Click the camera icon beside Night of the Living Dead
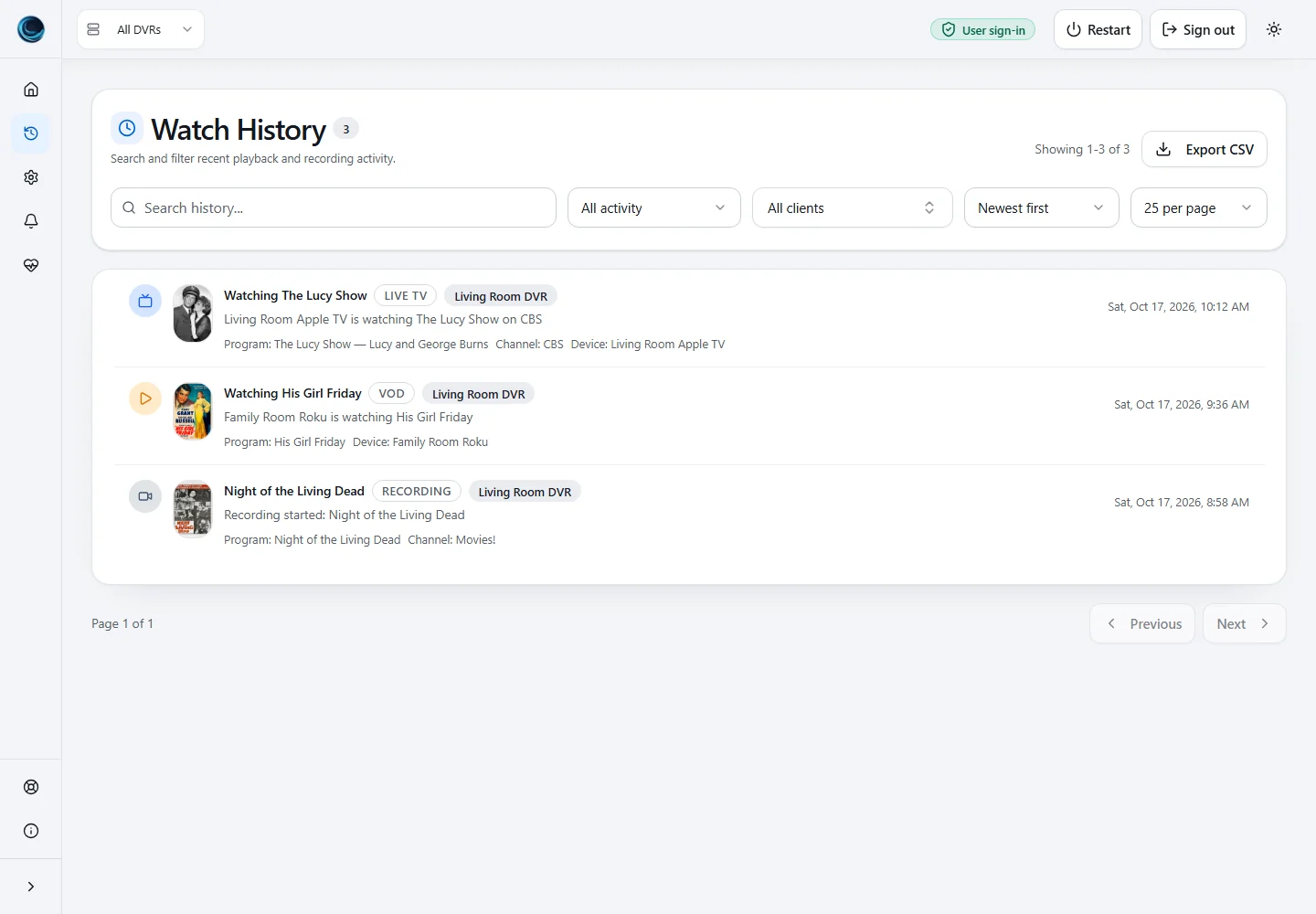This screenshot has height=914, width=1316. coord(145,496)
